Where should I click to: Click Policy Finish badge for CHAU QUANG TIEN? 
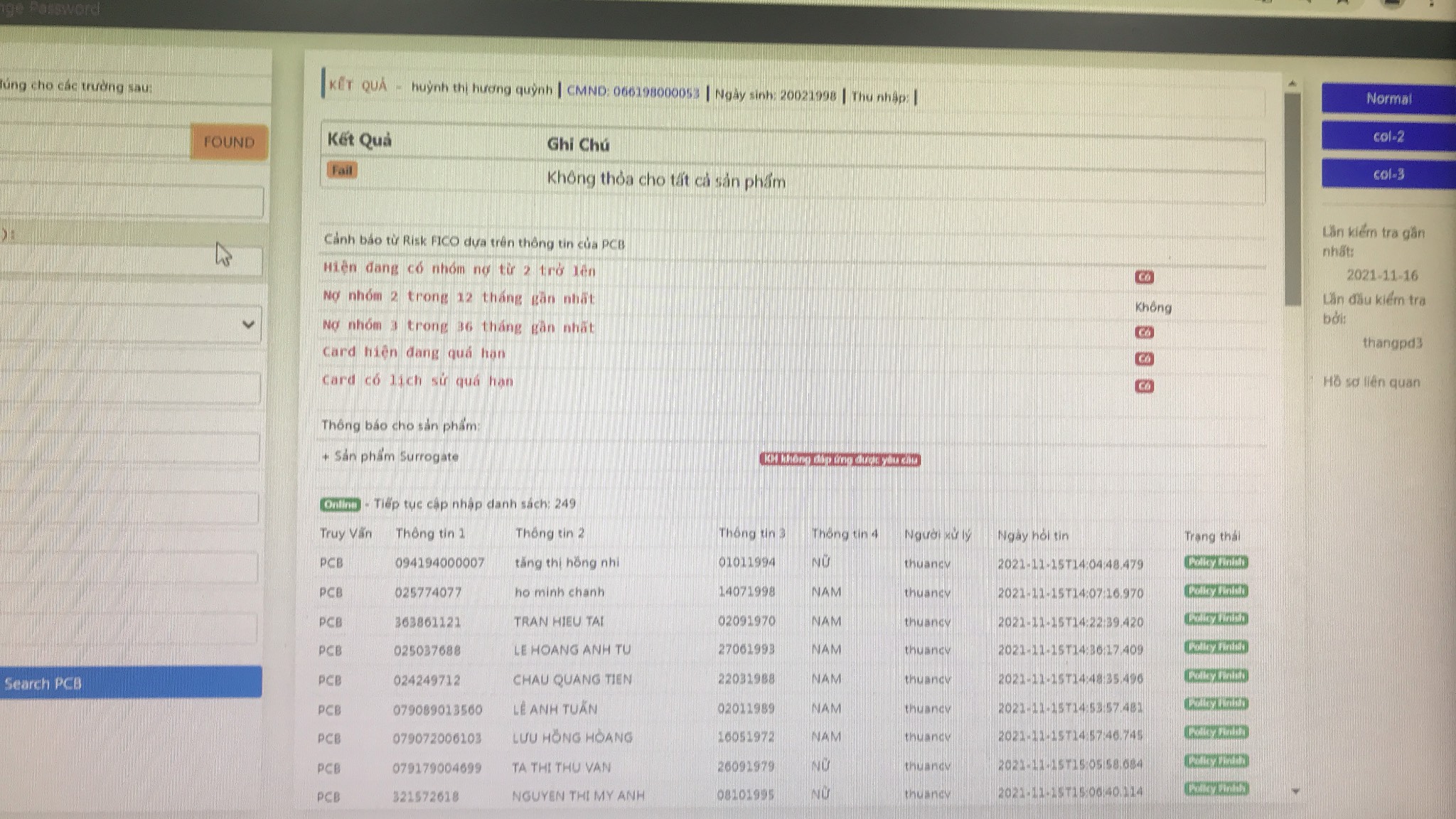pos(1216,675)
